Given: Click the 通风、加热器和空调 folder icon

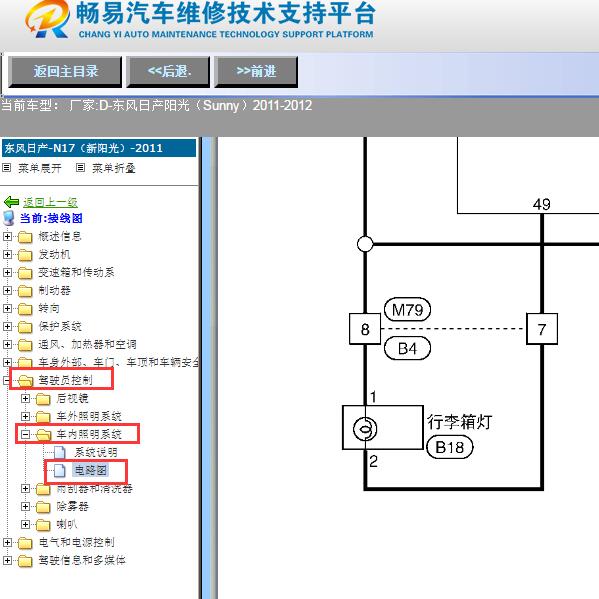Looking at the screenshot, I should [x=25, y=345].
